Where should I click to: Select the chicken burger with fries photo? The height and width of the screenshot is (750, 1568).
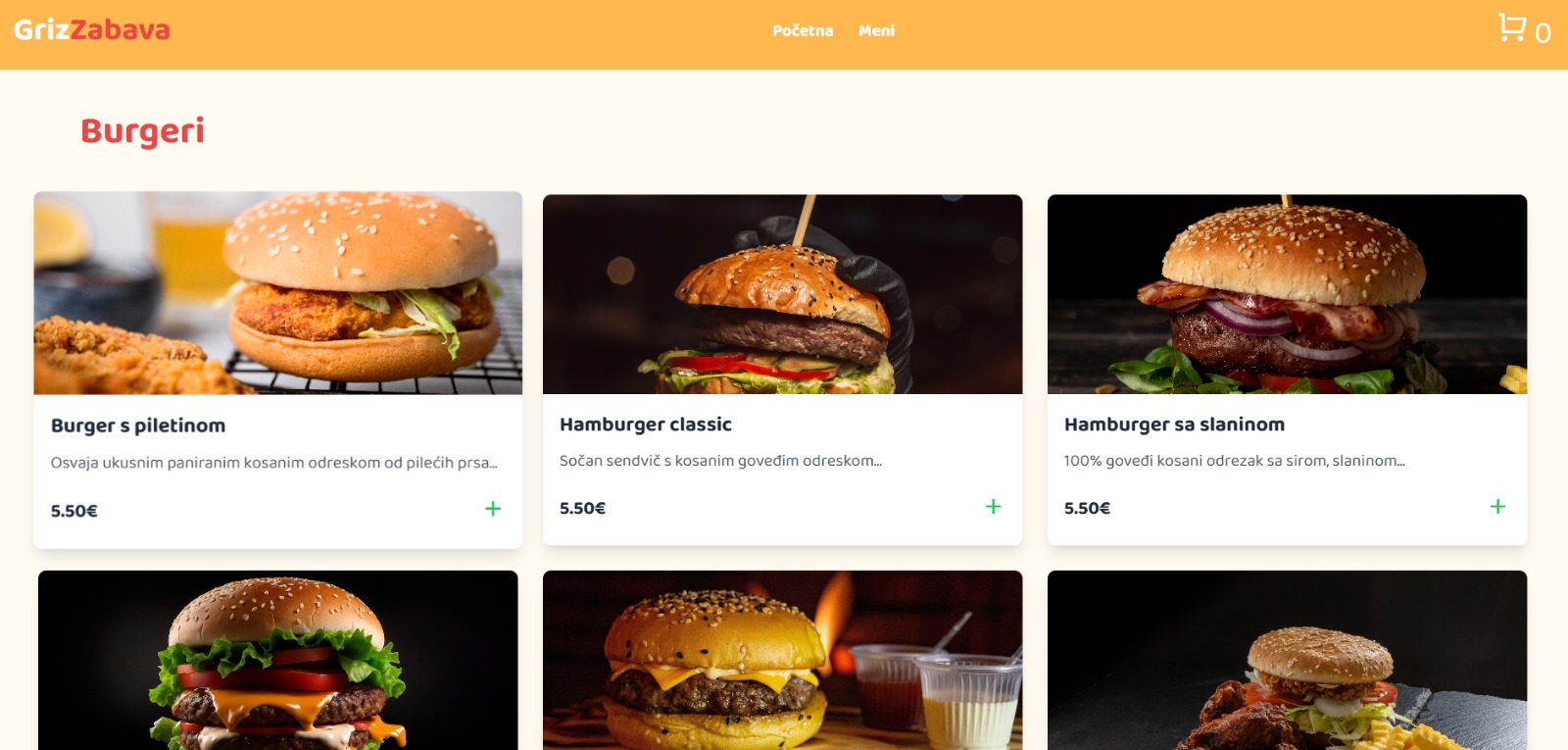(x=1287, y=661)
